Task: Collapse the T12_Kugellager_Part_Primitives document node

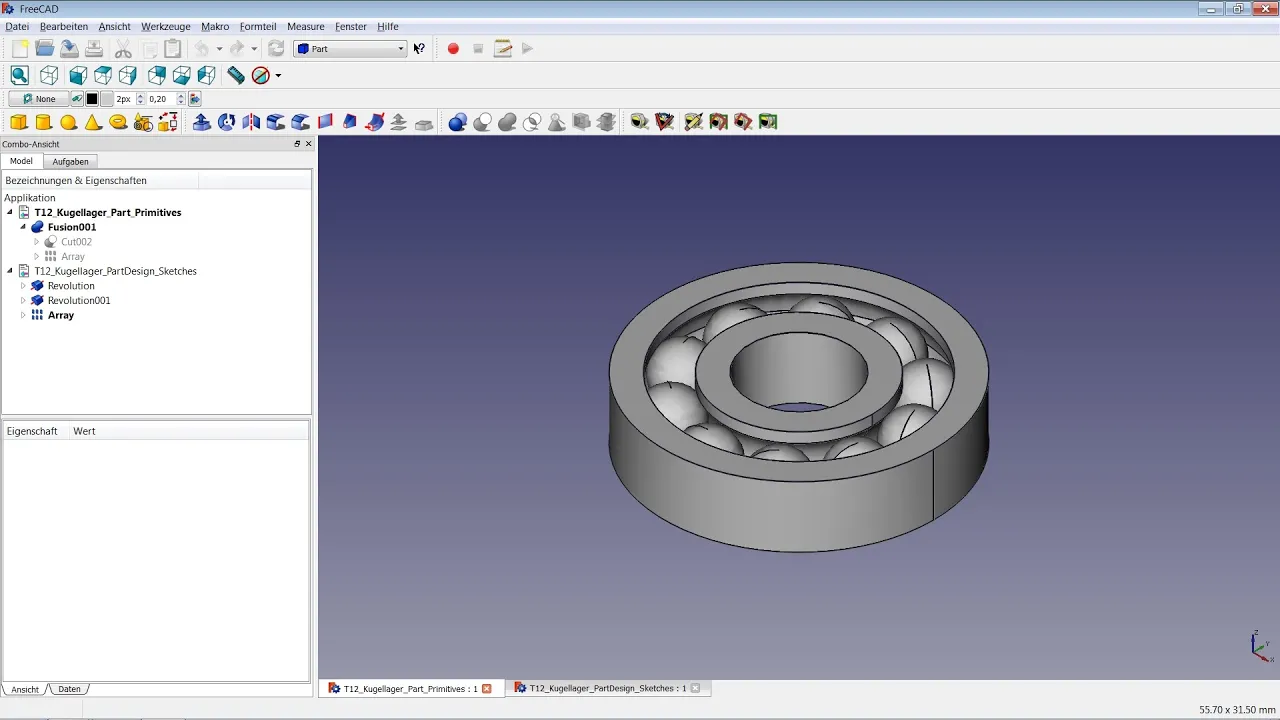Action: (x=10, y=213)
